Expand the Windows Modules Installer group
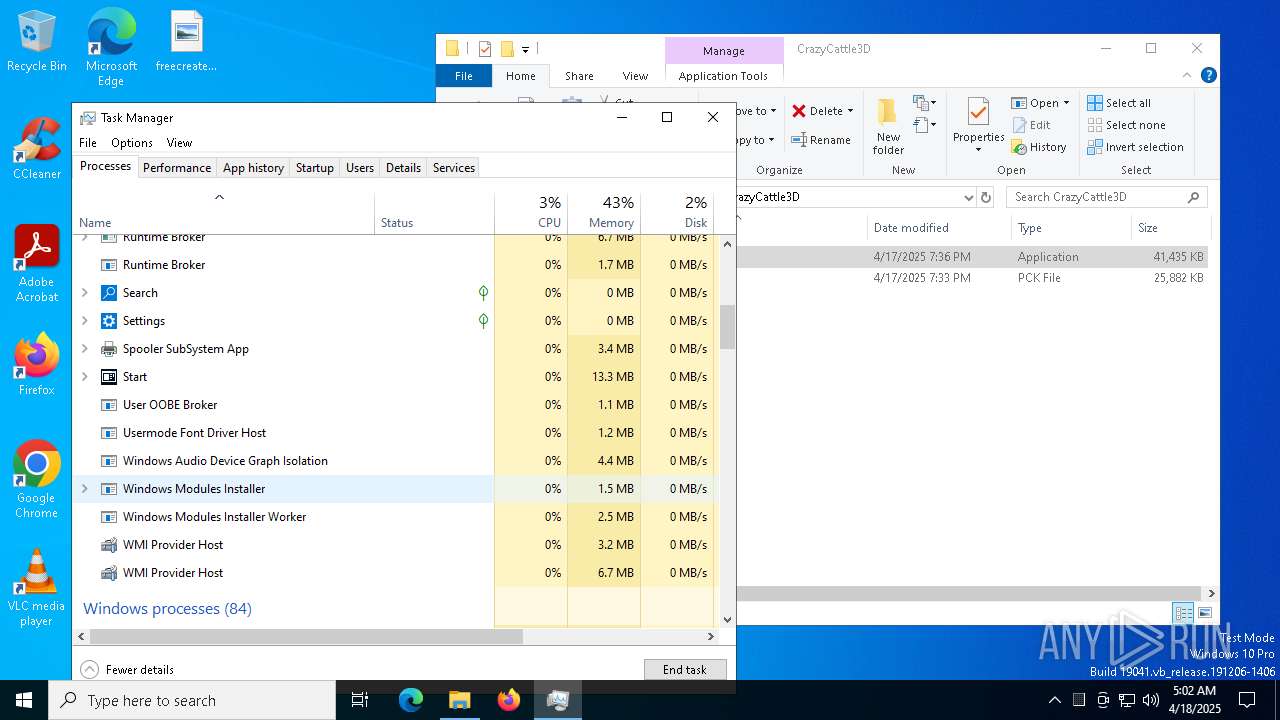The image size is (1280, 720). [x=85, y=489]
